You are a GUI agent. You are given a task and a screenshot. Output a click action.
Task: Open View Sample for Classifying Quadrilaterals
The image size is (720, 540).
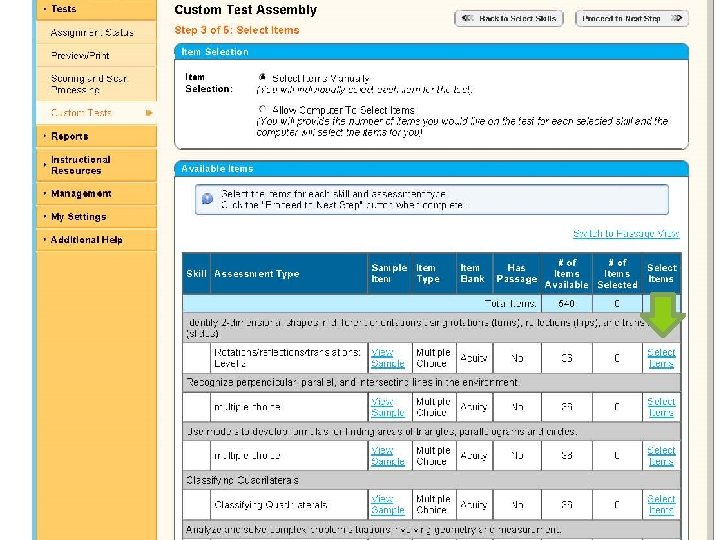tap(388, 504)
